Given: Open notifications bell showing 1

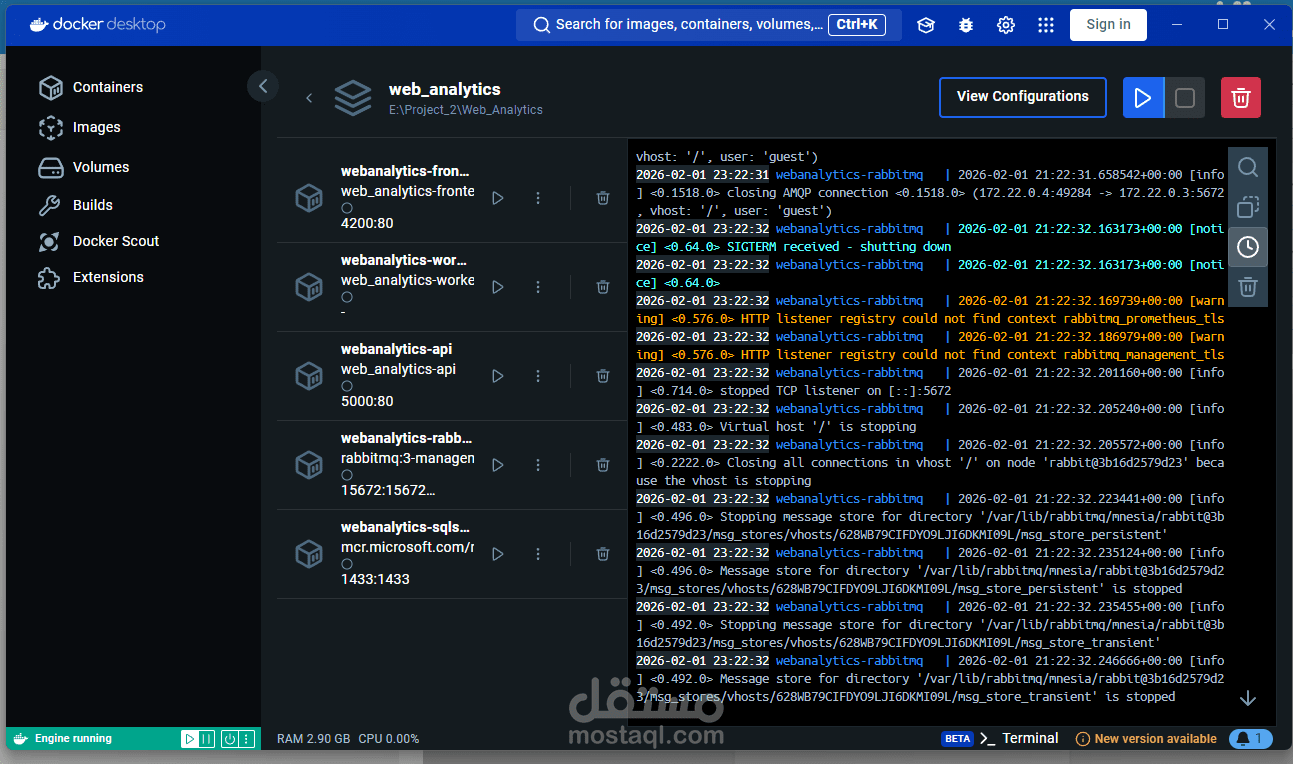Looking at the screenshot, I should [x=1250, y=739].
